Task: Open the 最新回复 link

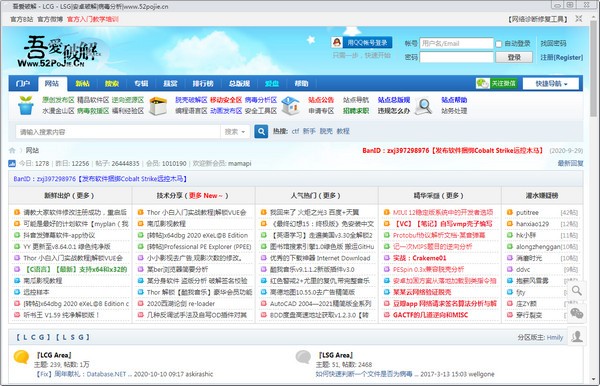Action: pos(570,163)
